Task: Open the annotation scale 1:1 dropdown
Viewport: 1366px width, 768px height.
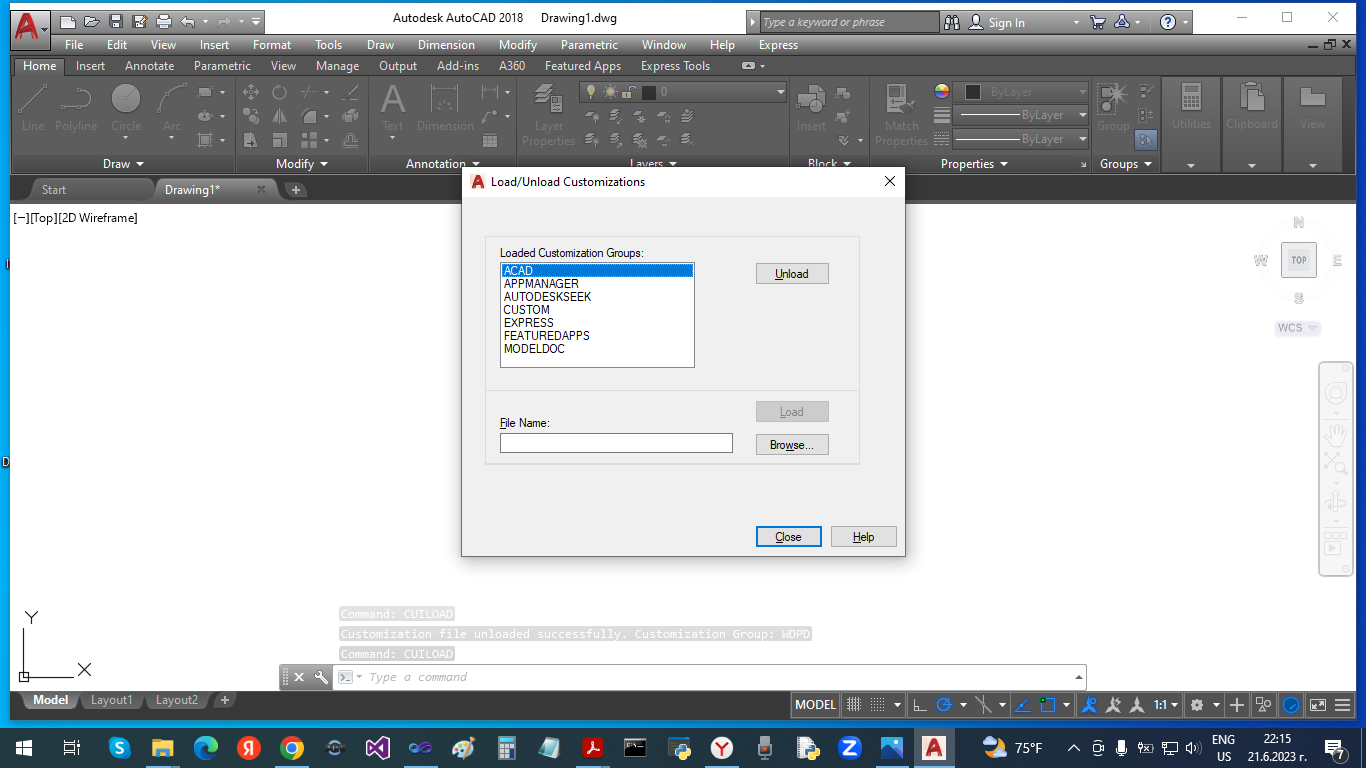Action: coord(1166,705)
